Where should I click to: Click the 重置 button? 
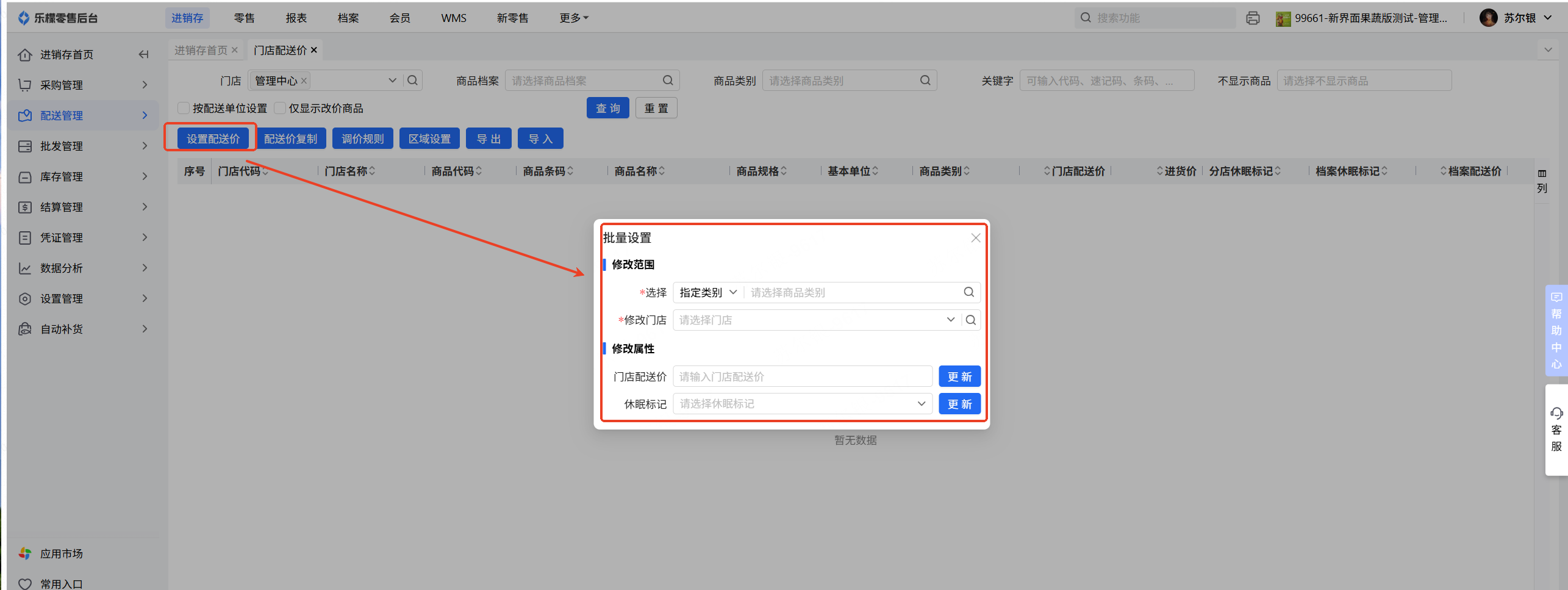[656, 108]
